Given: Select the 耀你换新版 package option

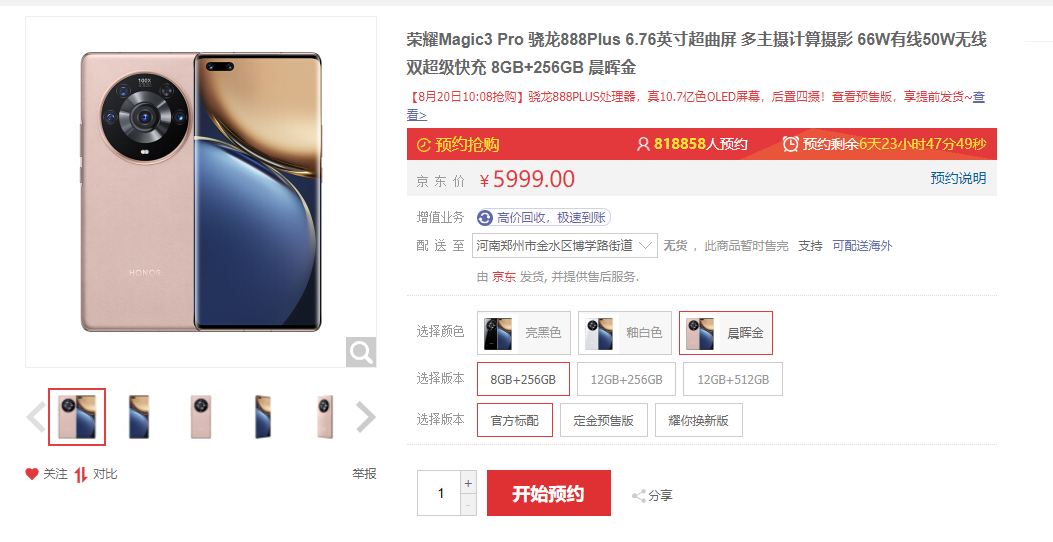Looking at the screenshot, I should (698, 420).
